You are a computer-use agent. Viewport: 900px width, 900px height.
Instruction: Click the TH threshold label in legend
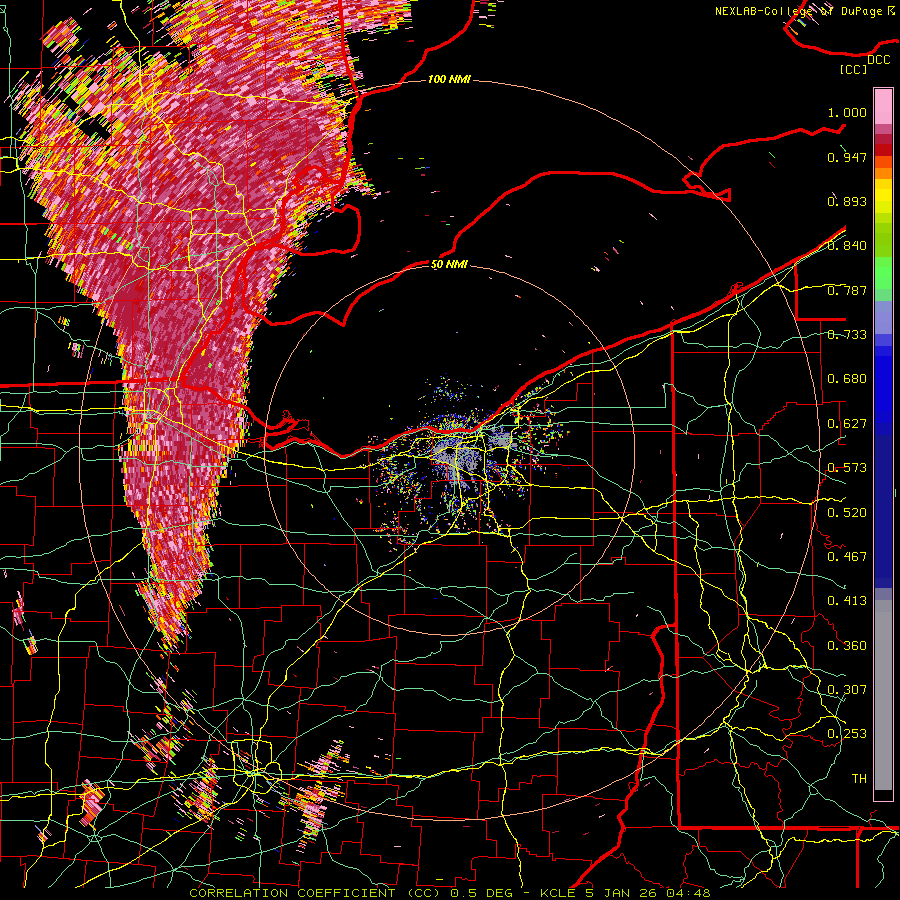point(859,779)
